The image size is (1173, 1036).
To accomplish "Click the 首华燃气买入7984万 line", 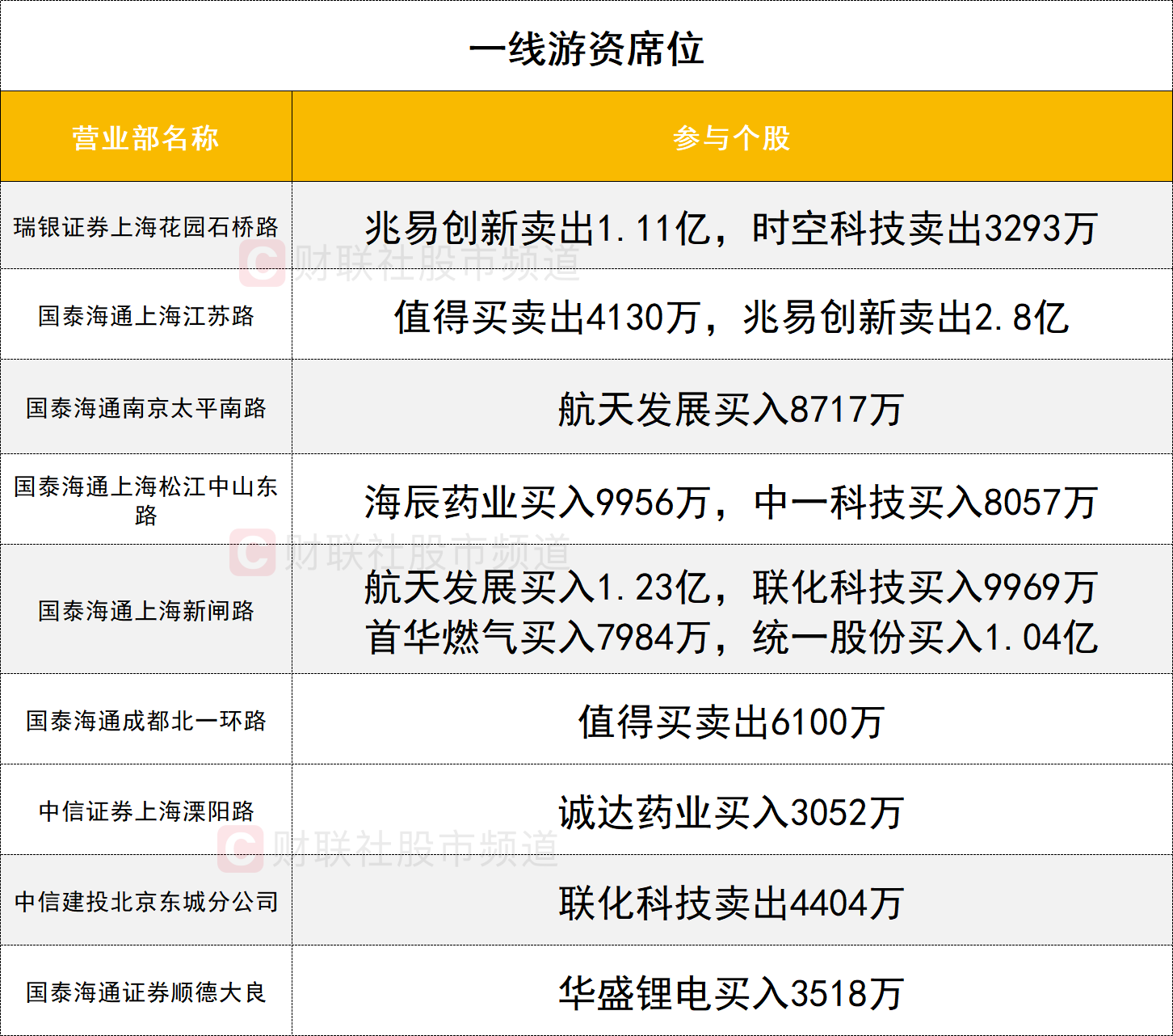I will (732, 637).
